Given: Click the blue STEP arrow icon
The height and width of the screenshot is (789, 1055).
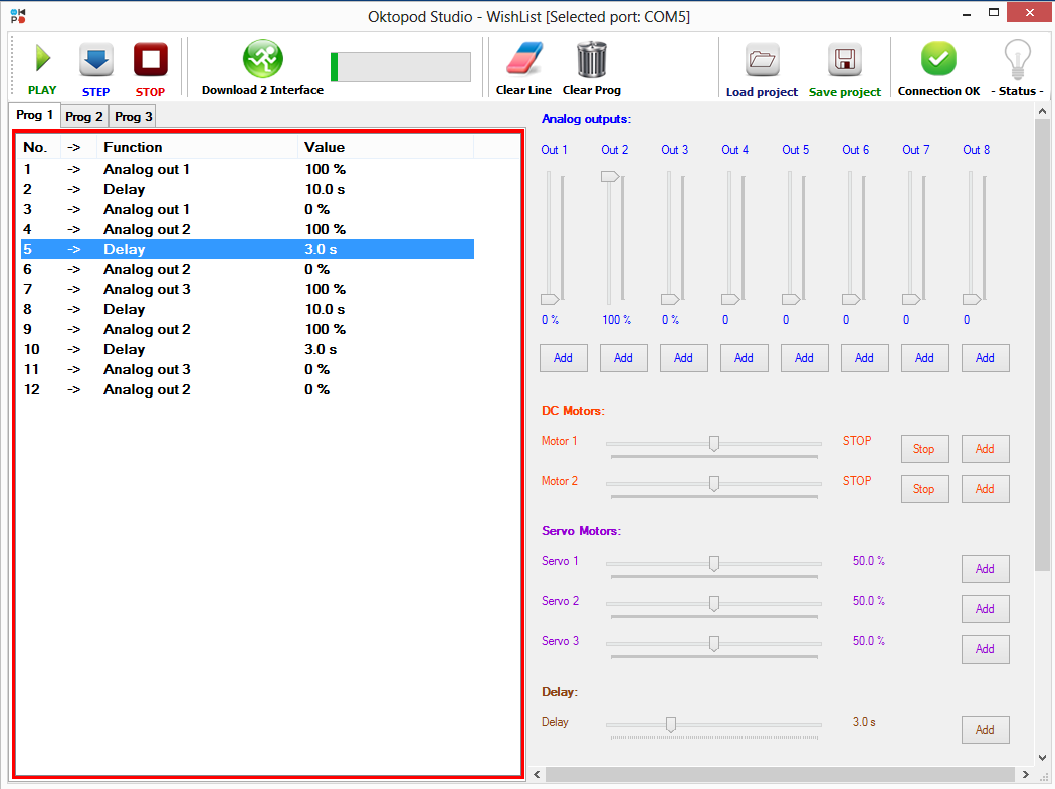Looking at the screenshot, I should [x=96, y=60].
